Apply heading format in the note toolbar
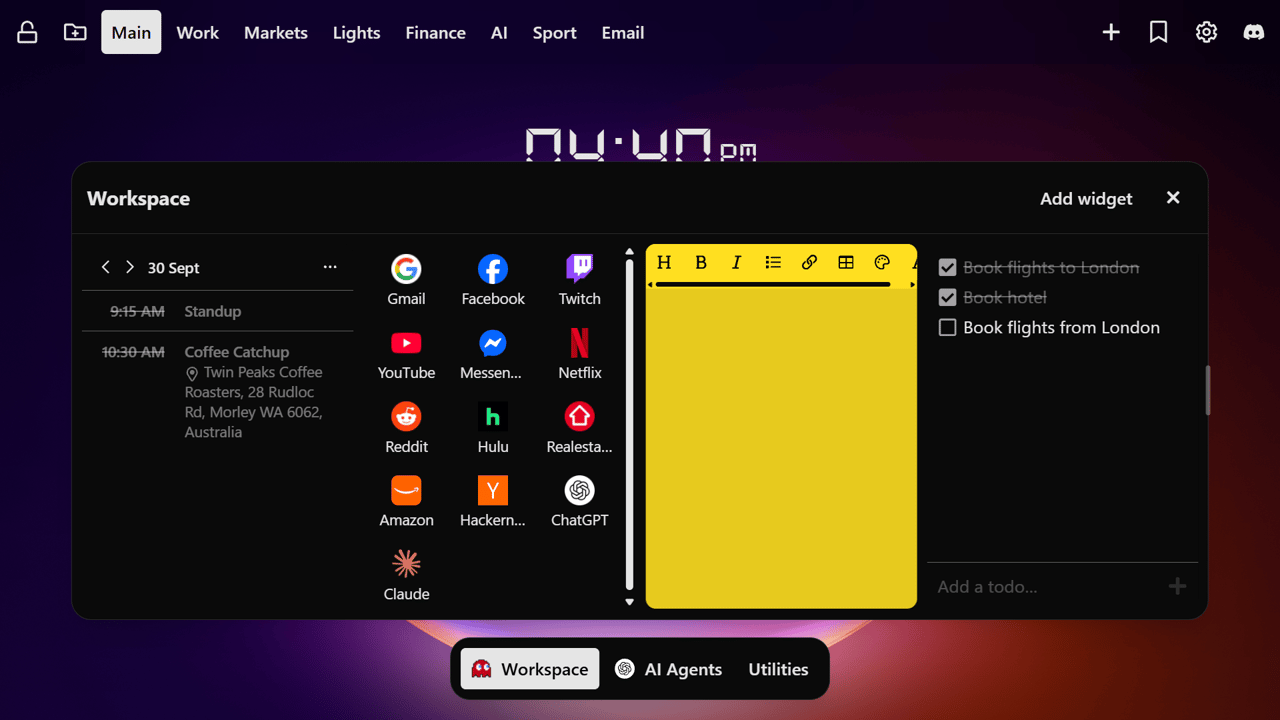The width and height of the screenshot is (1280, 720). 664,262
